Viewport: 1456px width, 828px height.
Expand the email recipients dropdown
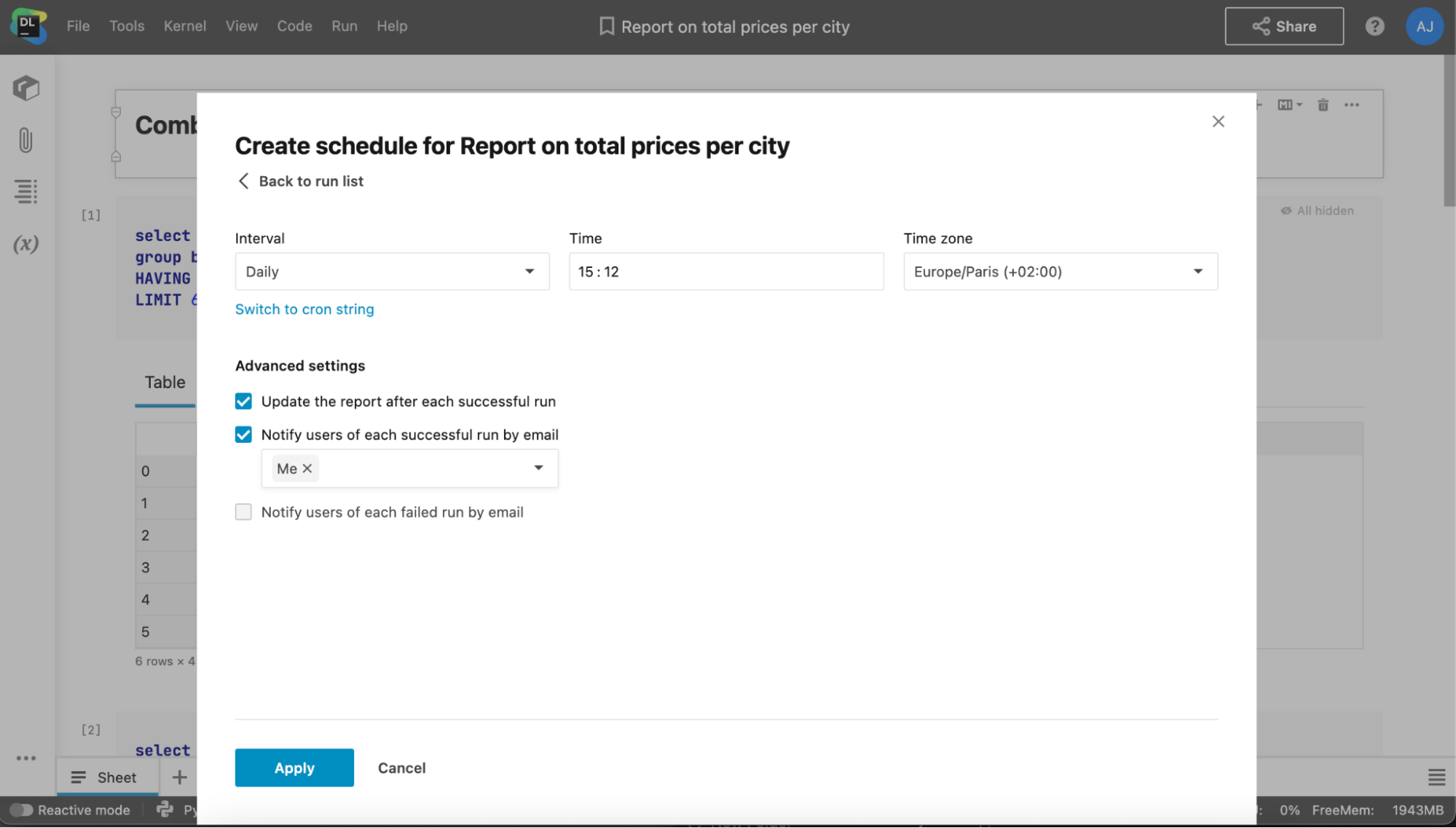point(538,468)
